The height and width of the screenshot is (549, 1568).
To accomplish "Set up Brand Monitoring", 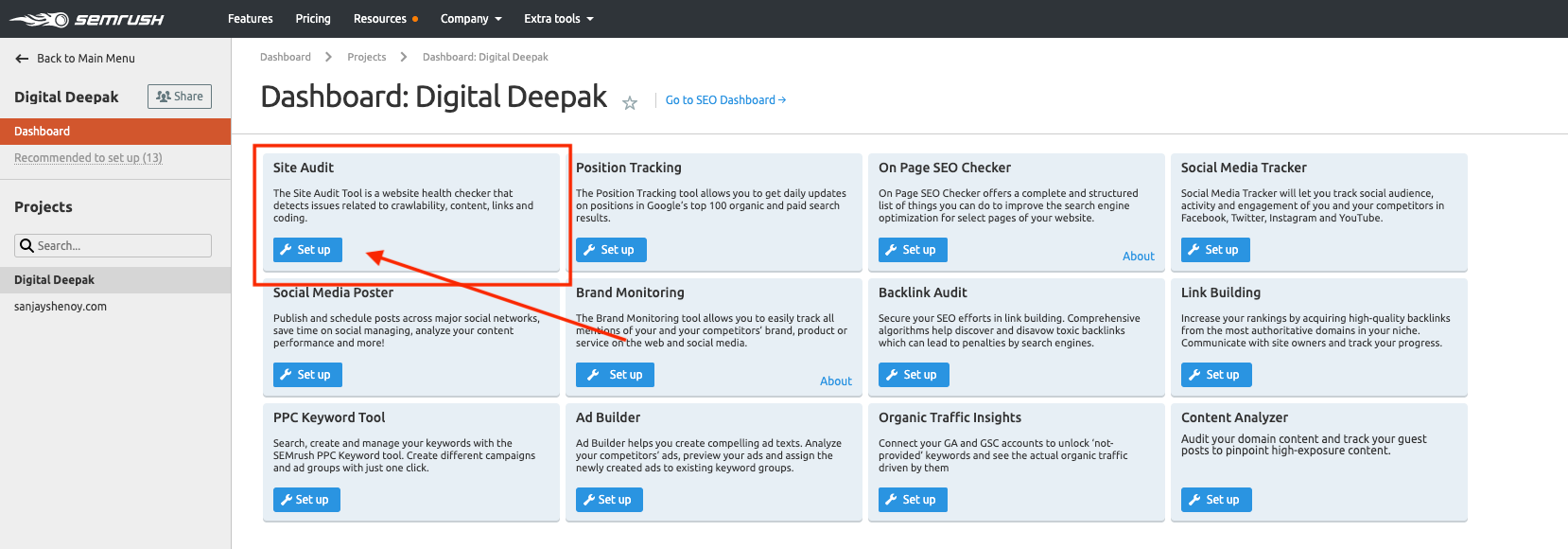I will pos(615,375).
